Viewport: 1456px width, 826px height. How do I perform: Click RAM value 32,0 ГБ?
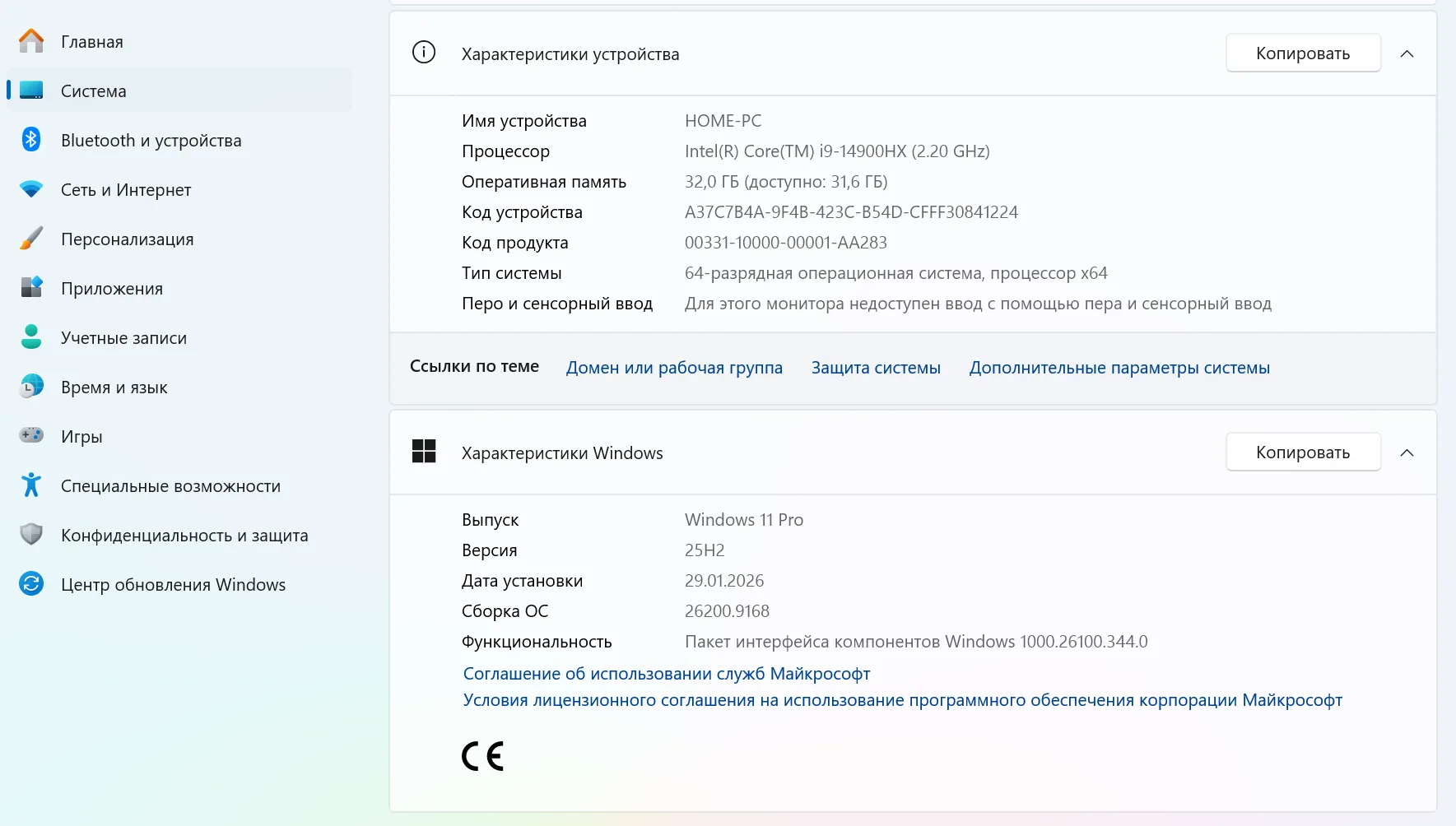(786, 182)
